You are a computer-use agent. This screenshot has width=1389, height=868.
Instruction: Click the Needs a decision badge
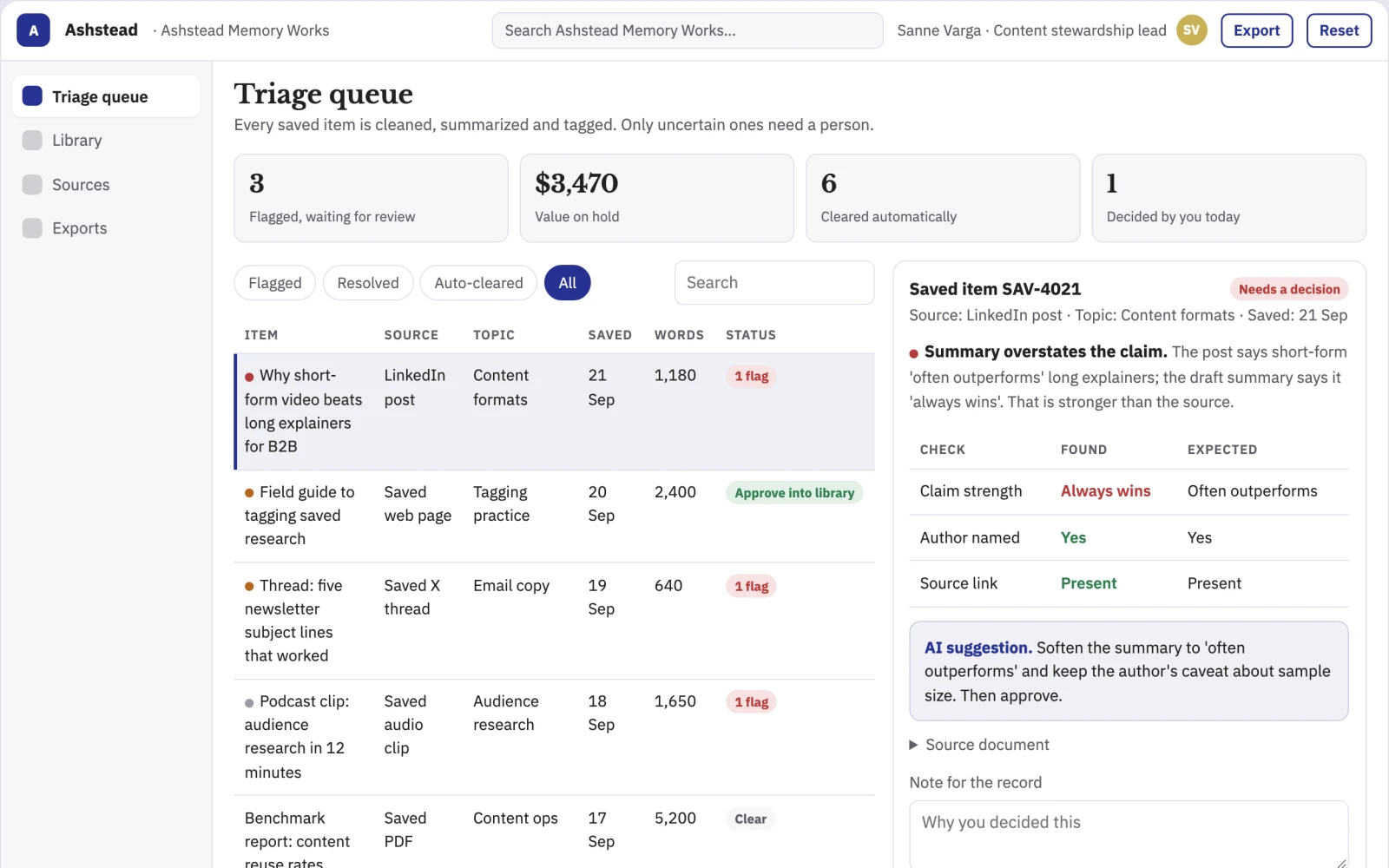click(x=1289, y=290)
